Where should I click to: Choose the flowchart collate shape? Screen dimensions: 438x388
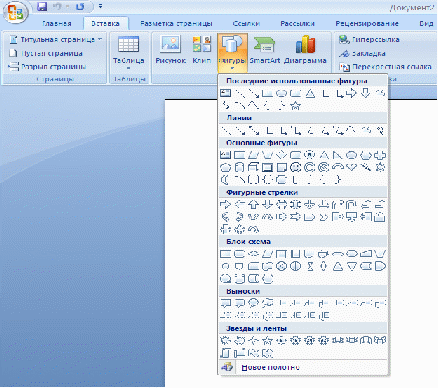(x=310, y=266)
